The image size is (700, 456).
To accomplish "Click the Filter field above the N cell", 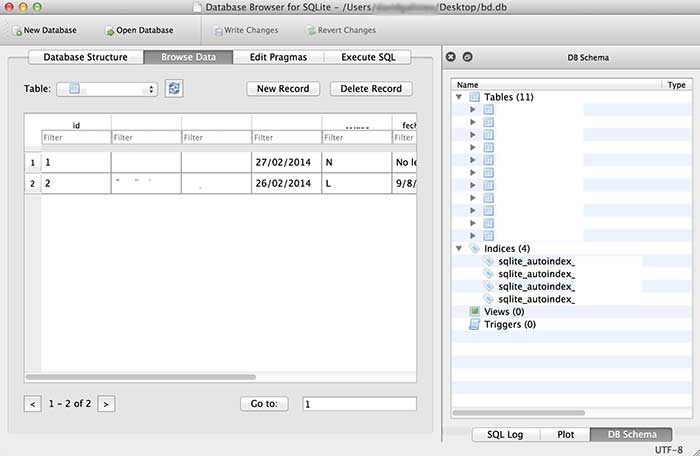I will [357, 138].
